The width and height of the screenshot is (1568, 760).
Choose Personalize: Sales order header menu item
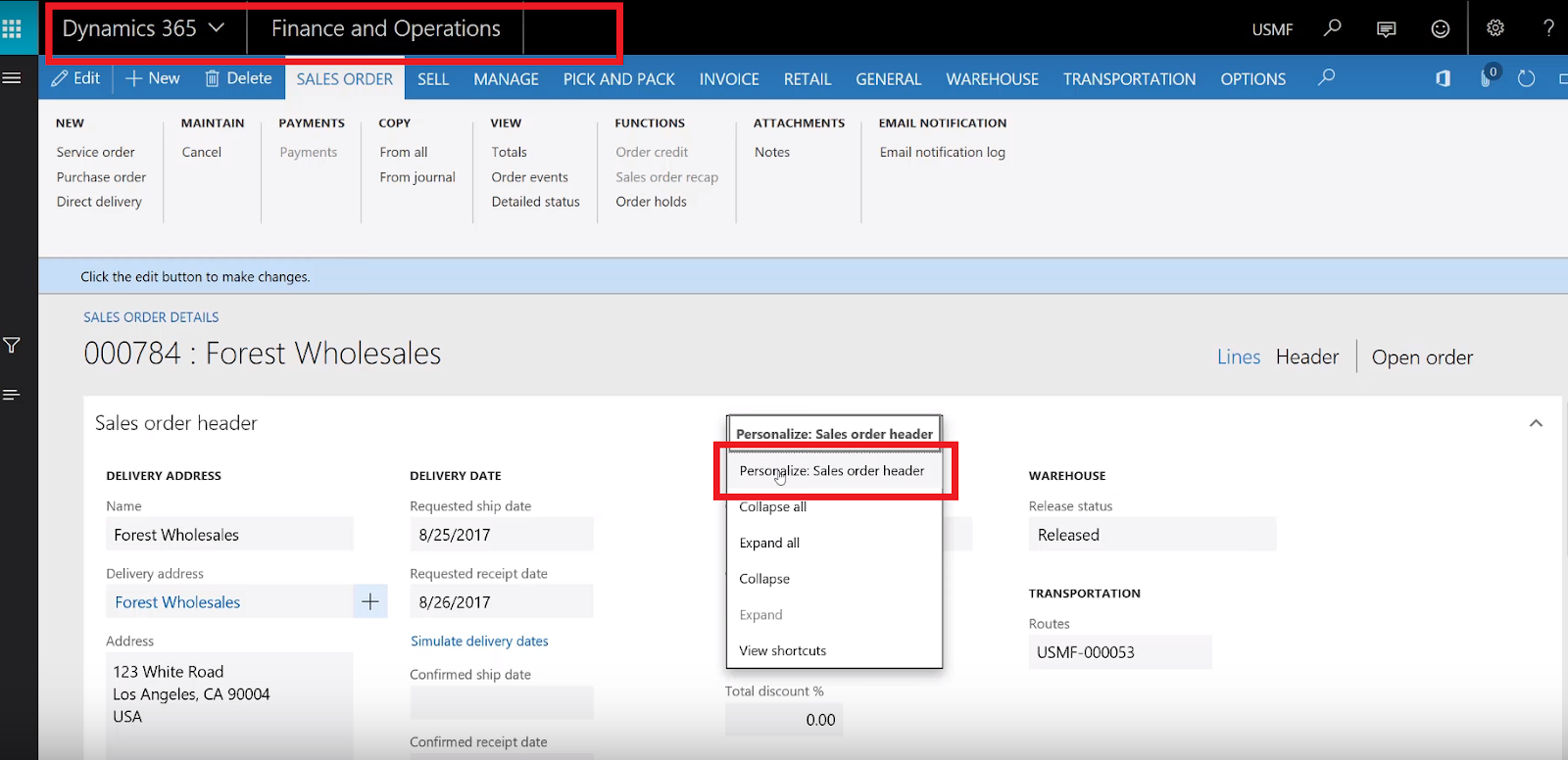[x=834, y=471]
